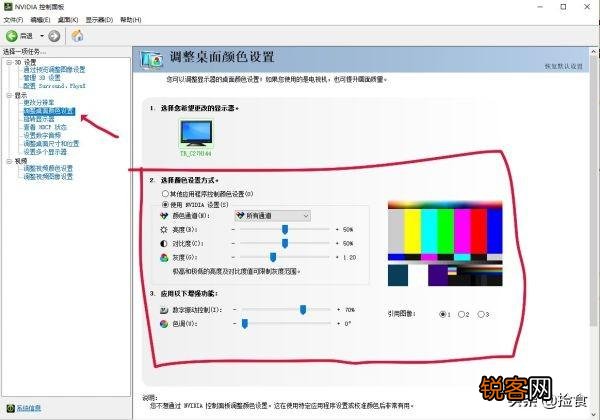Open 设置数字音频 in the tree

coord(42,135)
